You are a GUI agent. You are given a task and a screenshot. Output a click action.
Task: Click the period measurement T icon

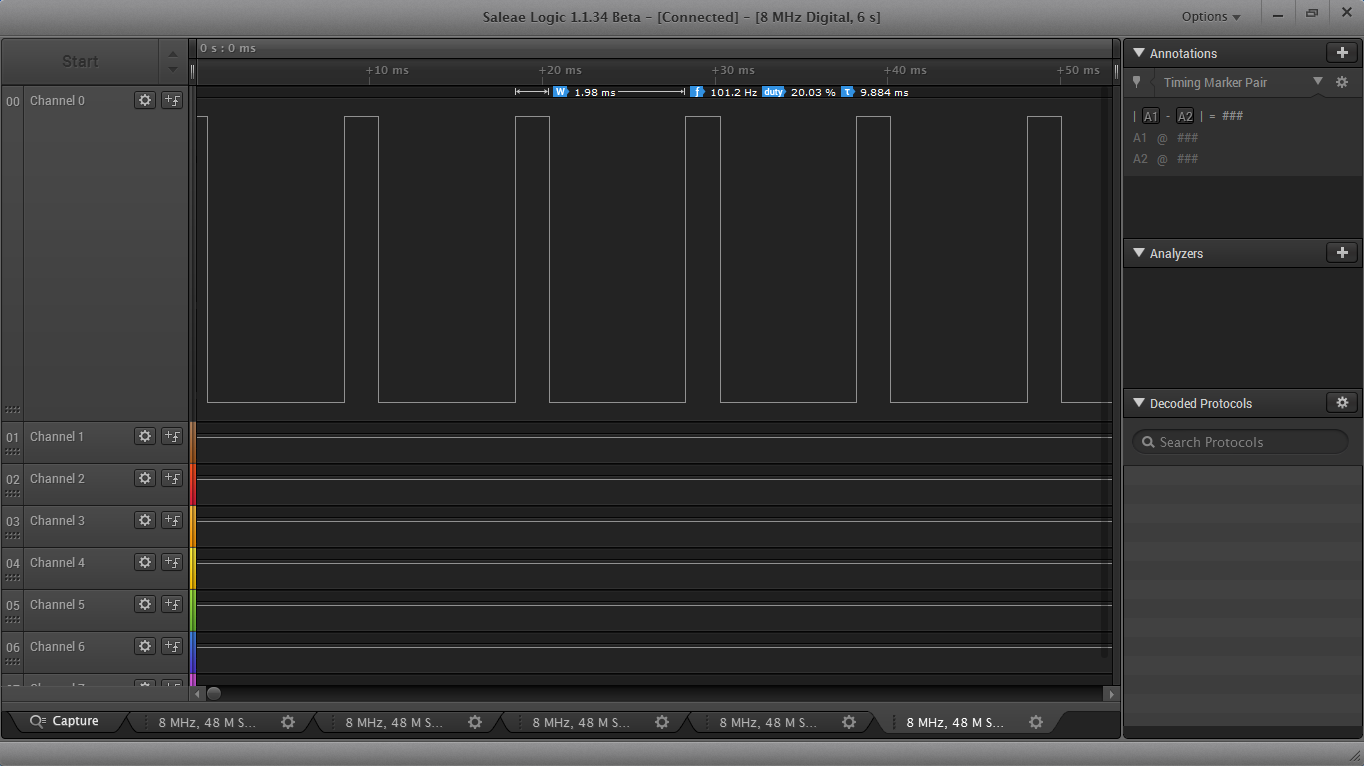click(x=847, y=92)
